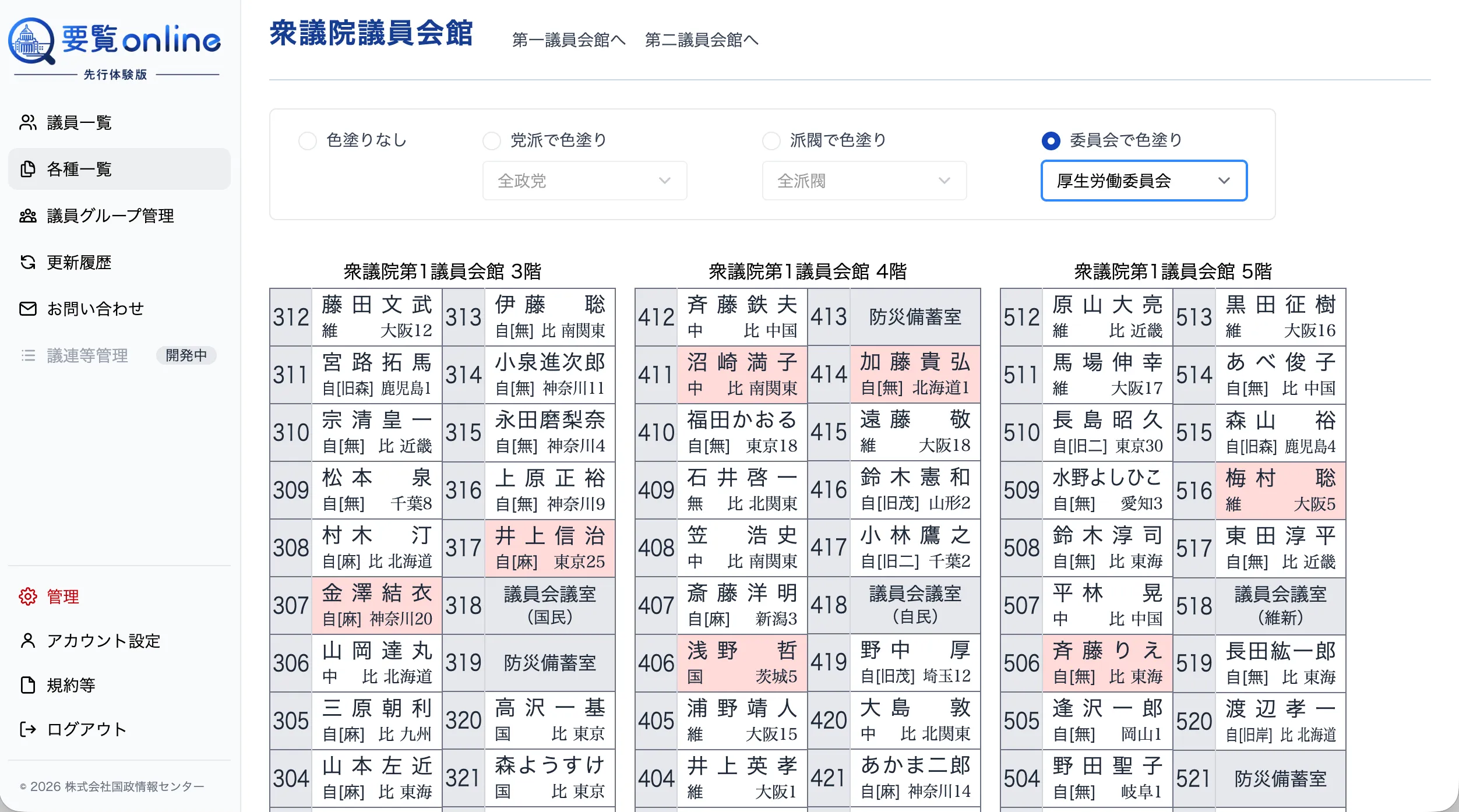
Task: Click the 各種一覧 list icon in sidebar
Action: coord(28,169)
